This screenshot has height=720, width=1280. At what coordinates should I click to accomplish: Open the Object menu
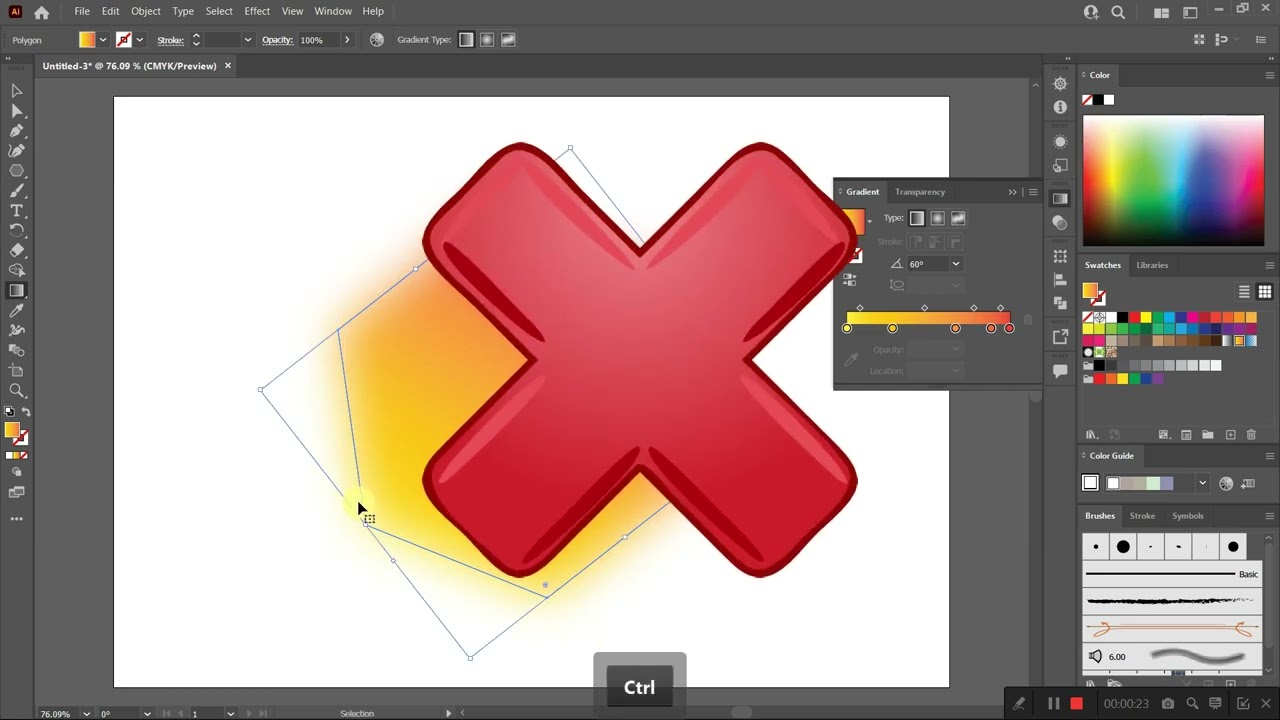point(146,11)
